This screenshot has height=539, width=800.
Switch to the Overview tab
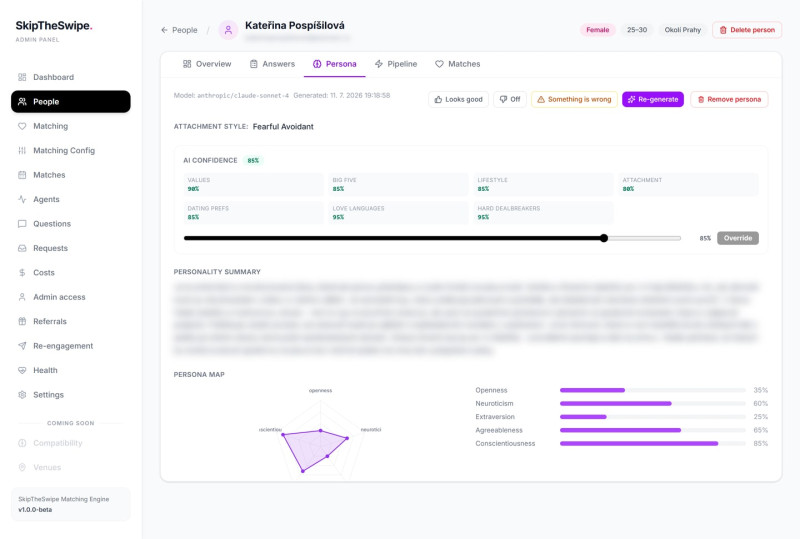coord(207,64)
